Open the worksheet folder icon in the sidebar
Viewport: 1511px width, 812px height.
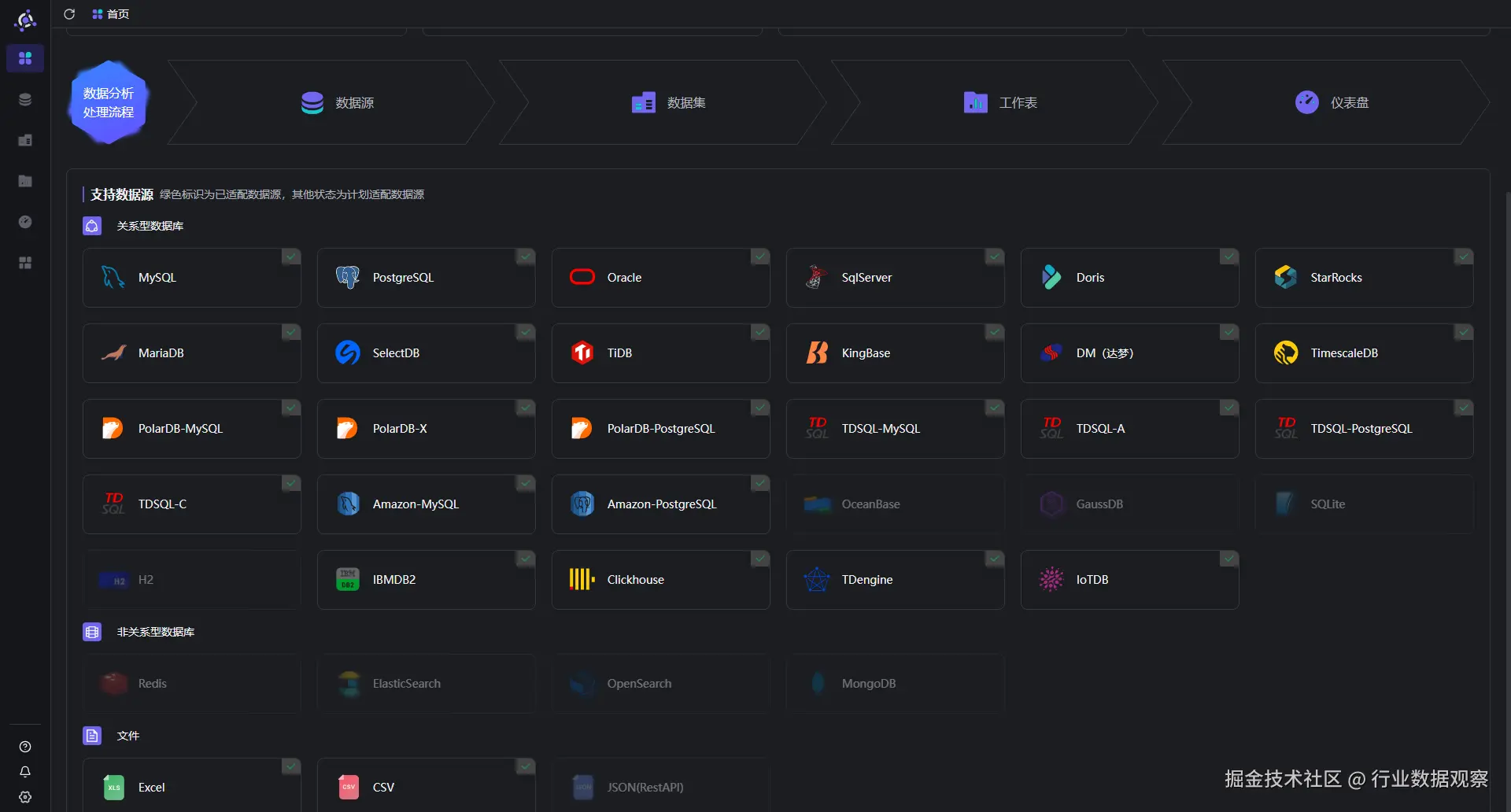coord(25,181)
